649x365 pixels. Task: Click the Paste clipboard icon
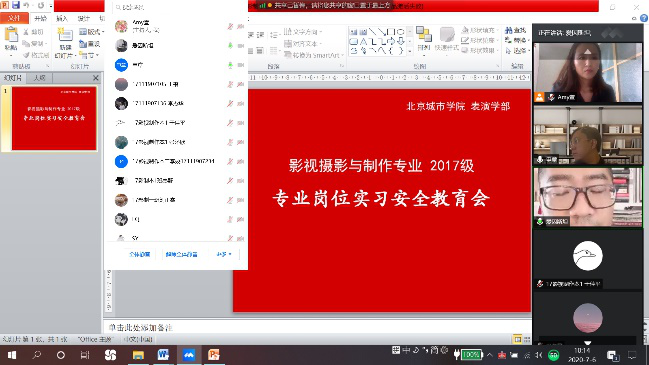click(11, 35)
